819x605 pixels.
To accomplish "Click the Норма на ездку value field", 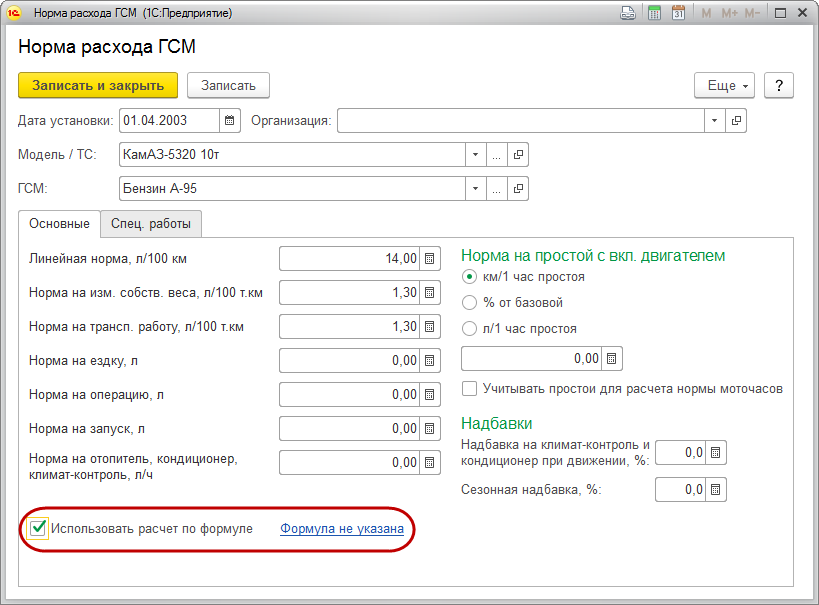I will click(x=350, y=360).
